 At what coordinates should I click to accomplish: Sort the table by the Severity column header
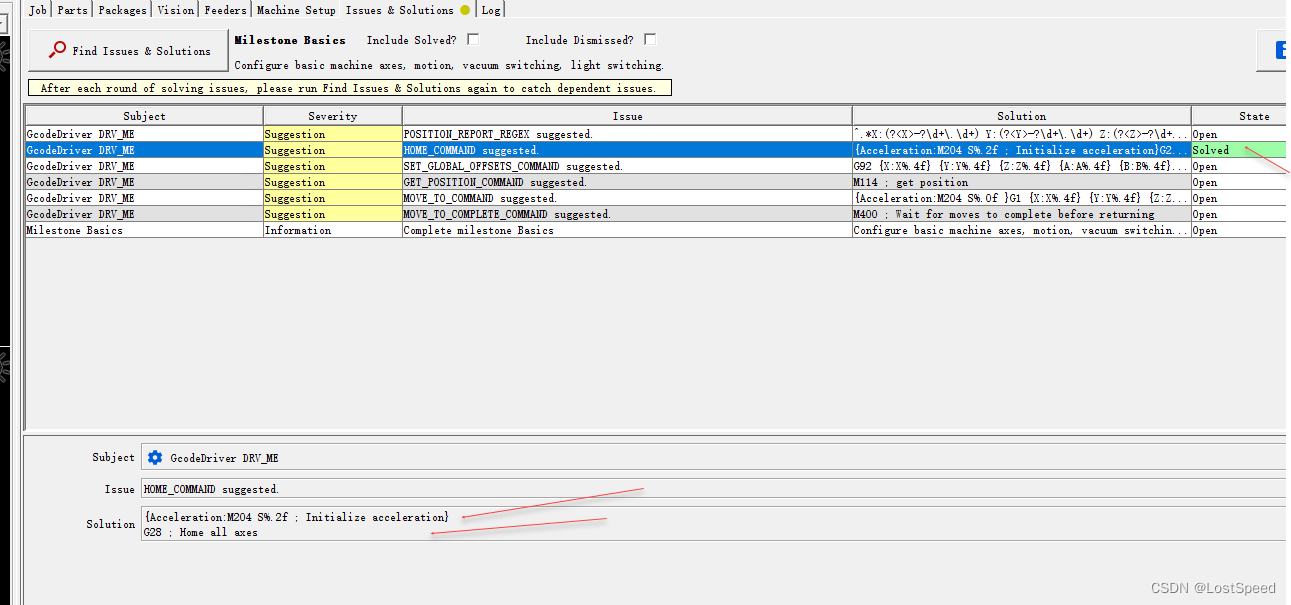(x=331, y=114)
